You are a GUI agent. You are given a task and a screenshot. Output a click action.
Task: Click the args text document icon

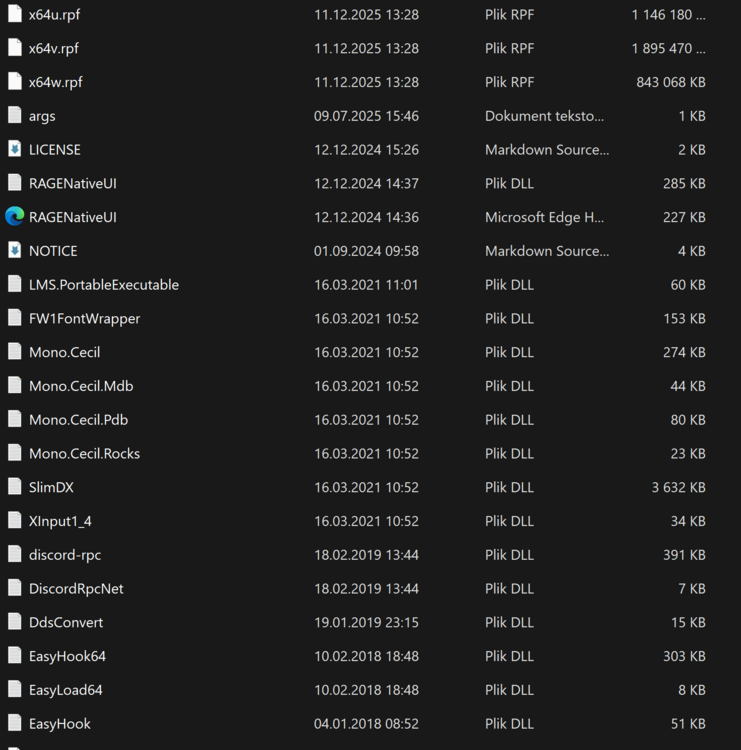(15, 115)
